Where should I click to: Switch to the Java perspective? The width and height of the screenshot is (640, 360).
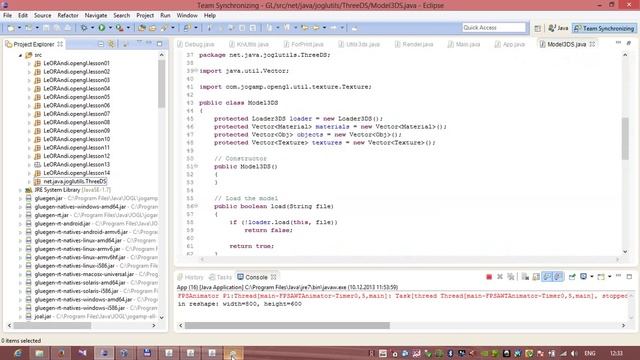[558, 28]
